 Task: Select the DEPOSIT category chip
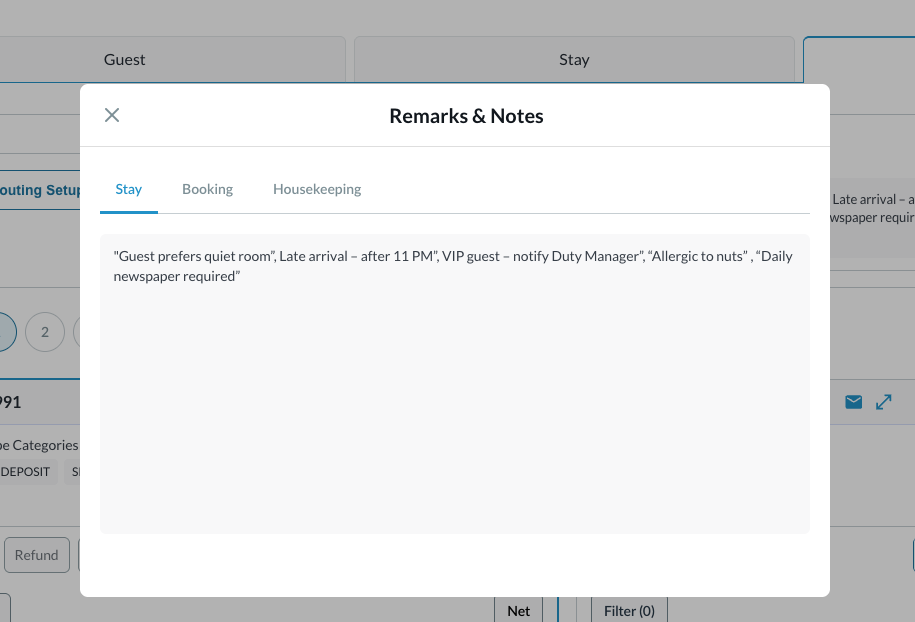[x=27, y=471]
